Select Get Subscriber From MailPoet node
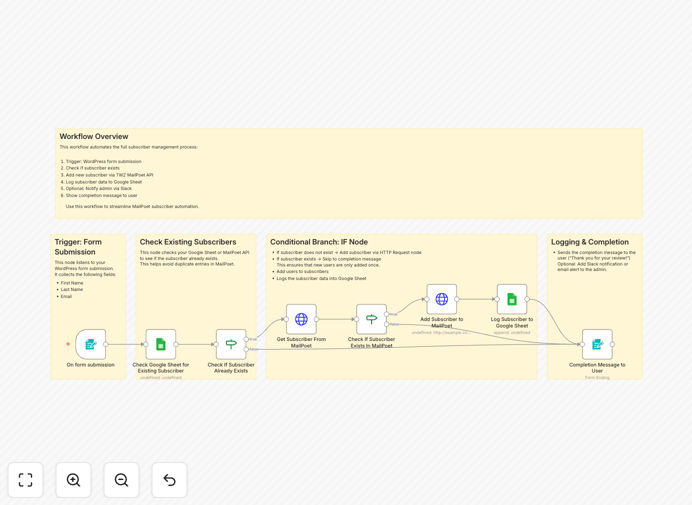 [x=301, y=319]
